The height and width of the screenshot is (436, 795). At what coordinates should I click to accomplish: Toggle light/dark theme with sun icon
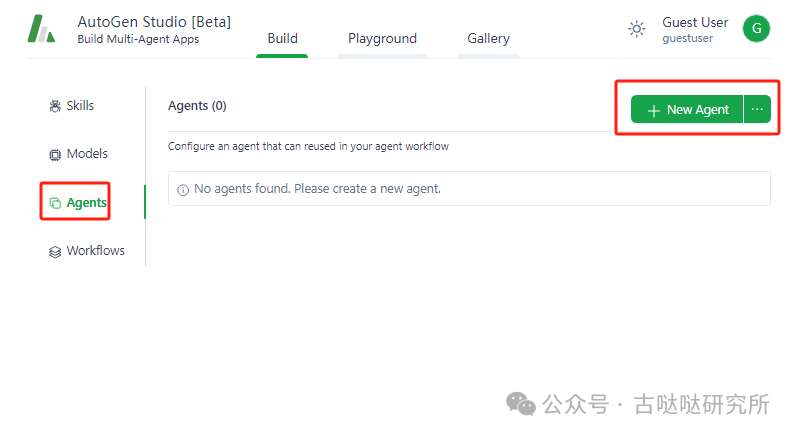point(636,29)
